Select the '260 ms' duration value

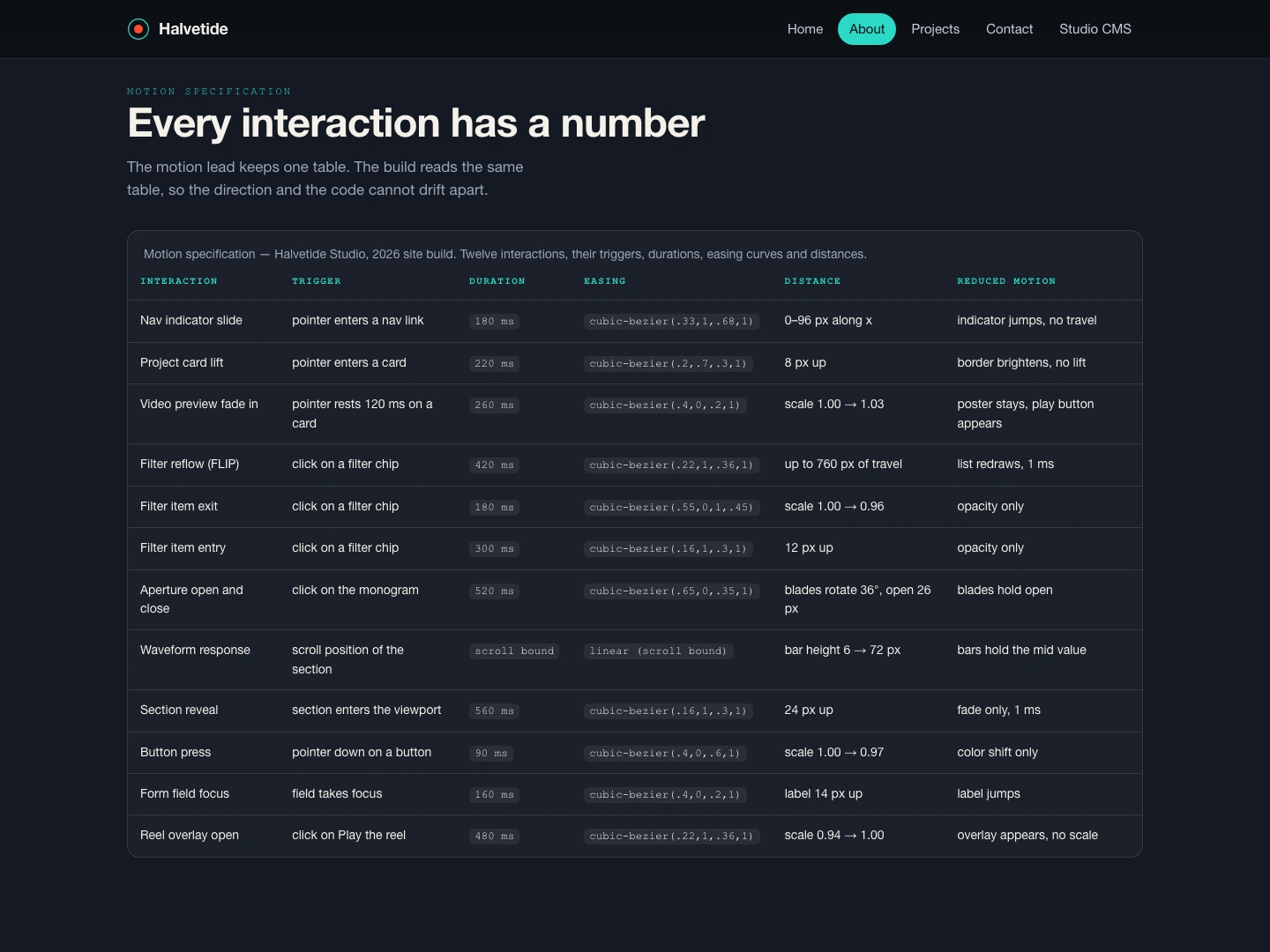click(x=494, y=405)
